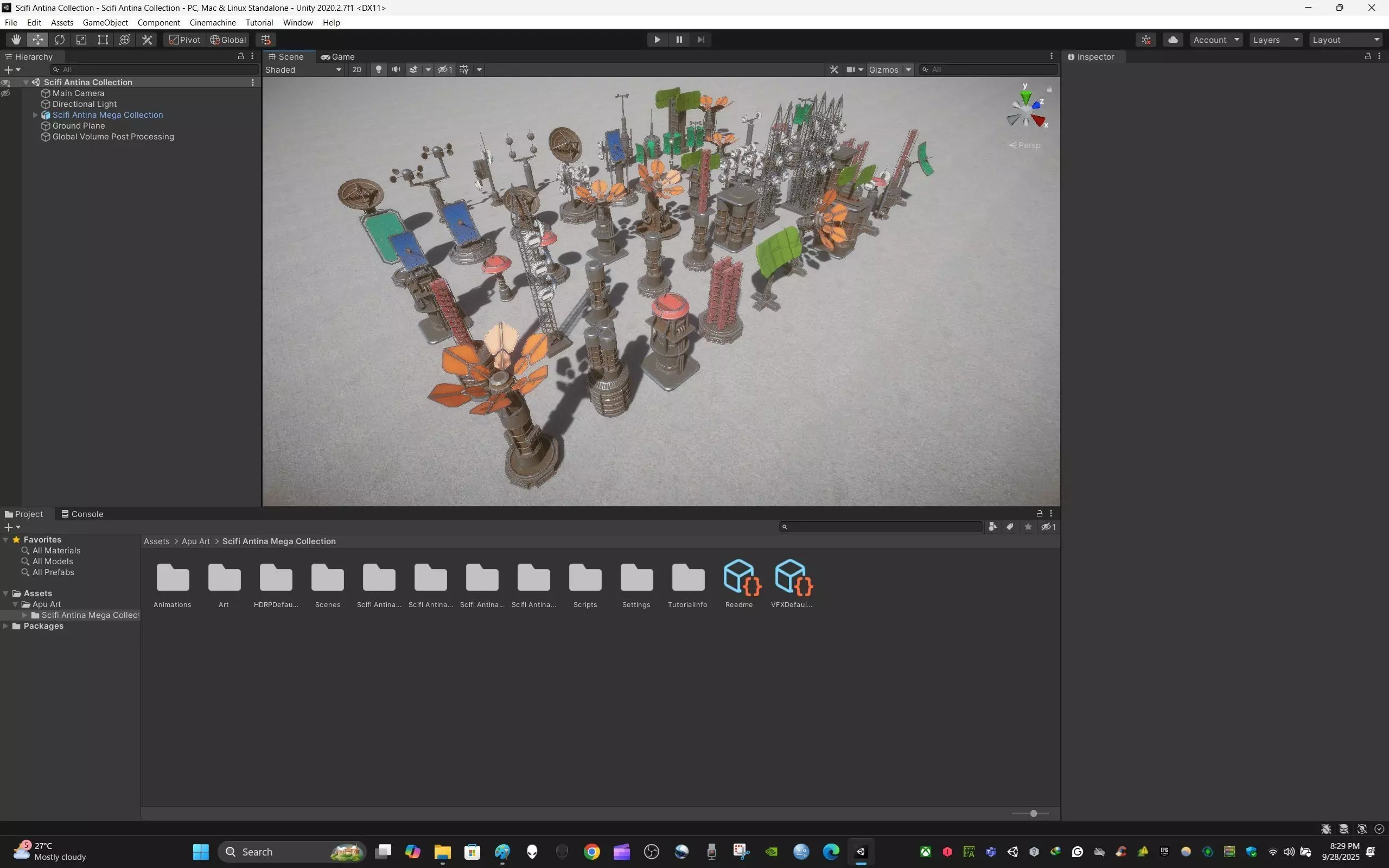Viewport: 1389px width, 868px height.
Task: Expand Scifi Antina Mega Collection in Hierarchy
Action: tap(35, 115)
